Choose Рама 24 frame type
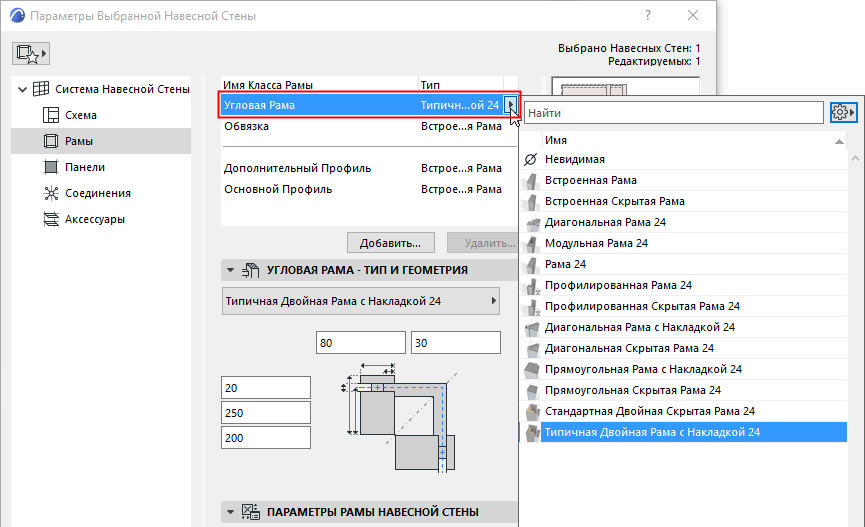 tap(683, 264)
